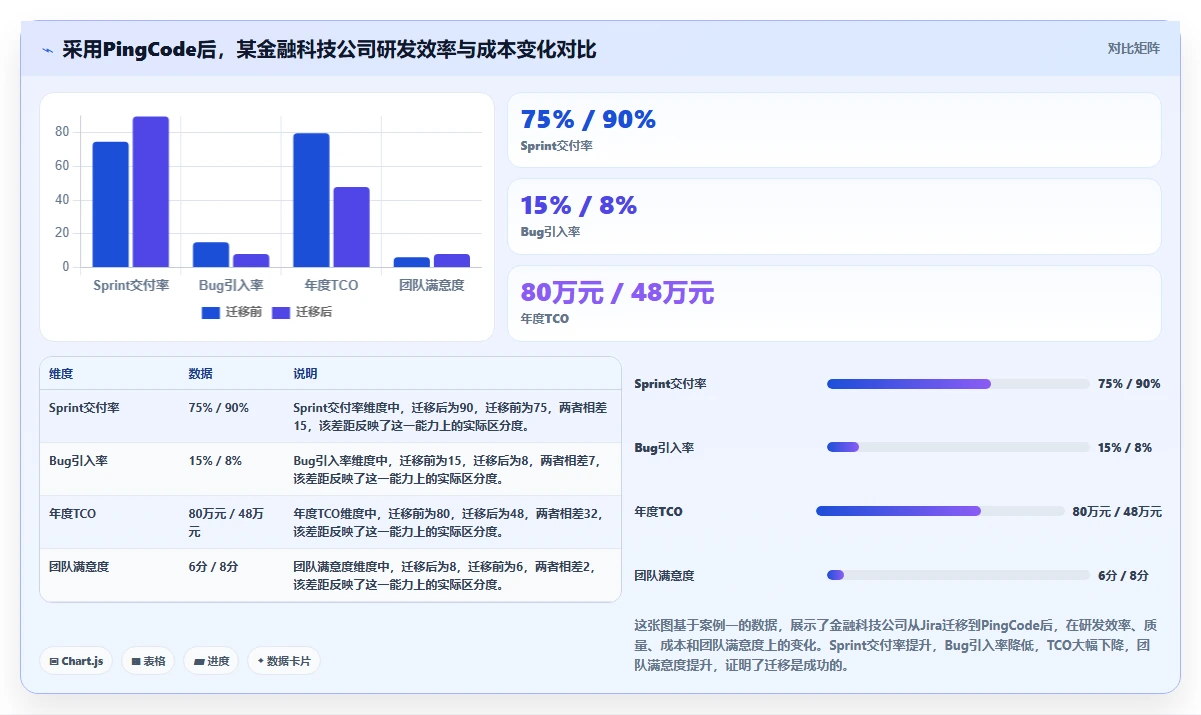
Task: Click the 表格 tag
Action: tap(149, 661)
